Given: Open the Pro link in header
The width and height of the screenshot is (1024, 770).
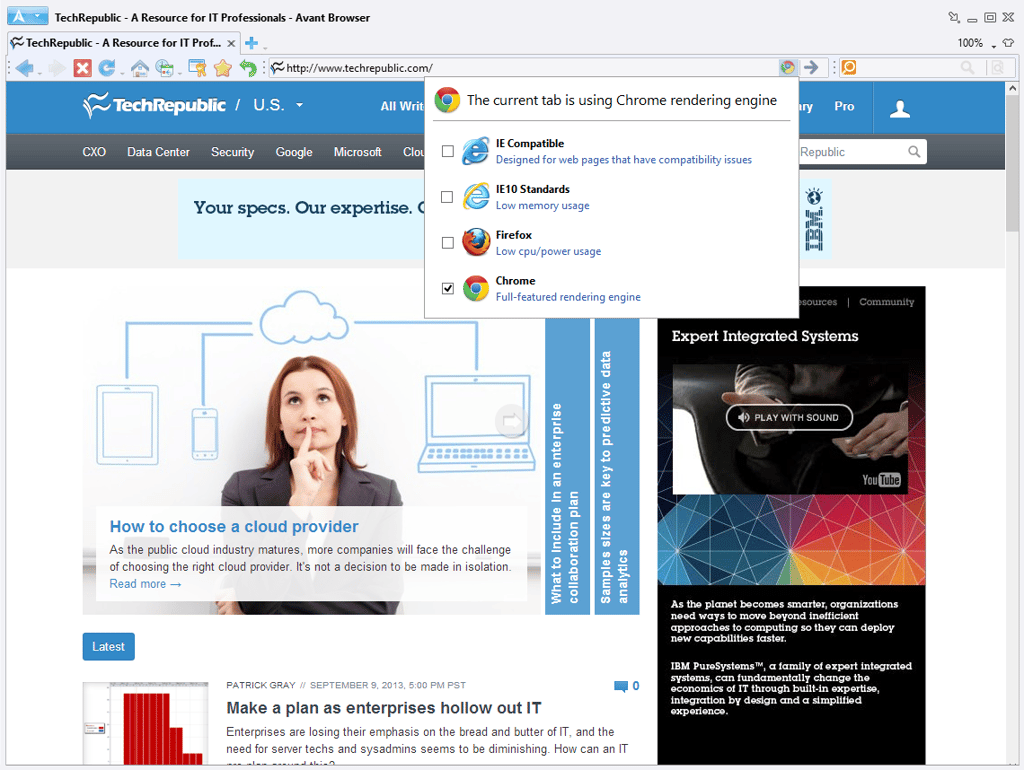Looking at the screenshot, I should pyautogui.click(x=844, y=106).
